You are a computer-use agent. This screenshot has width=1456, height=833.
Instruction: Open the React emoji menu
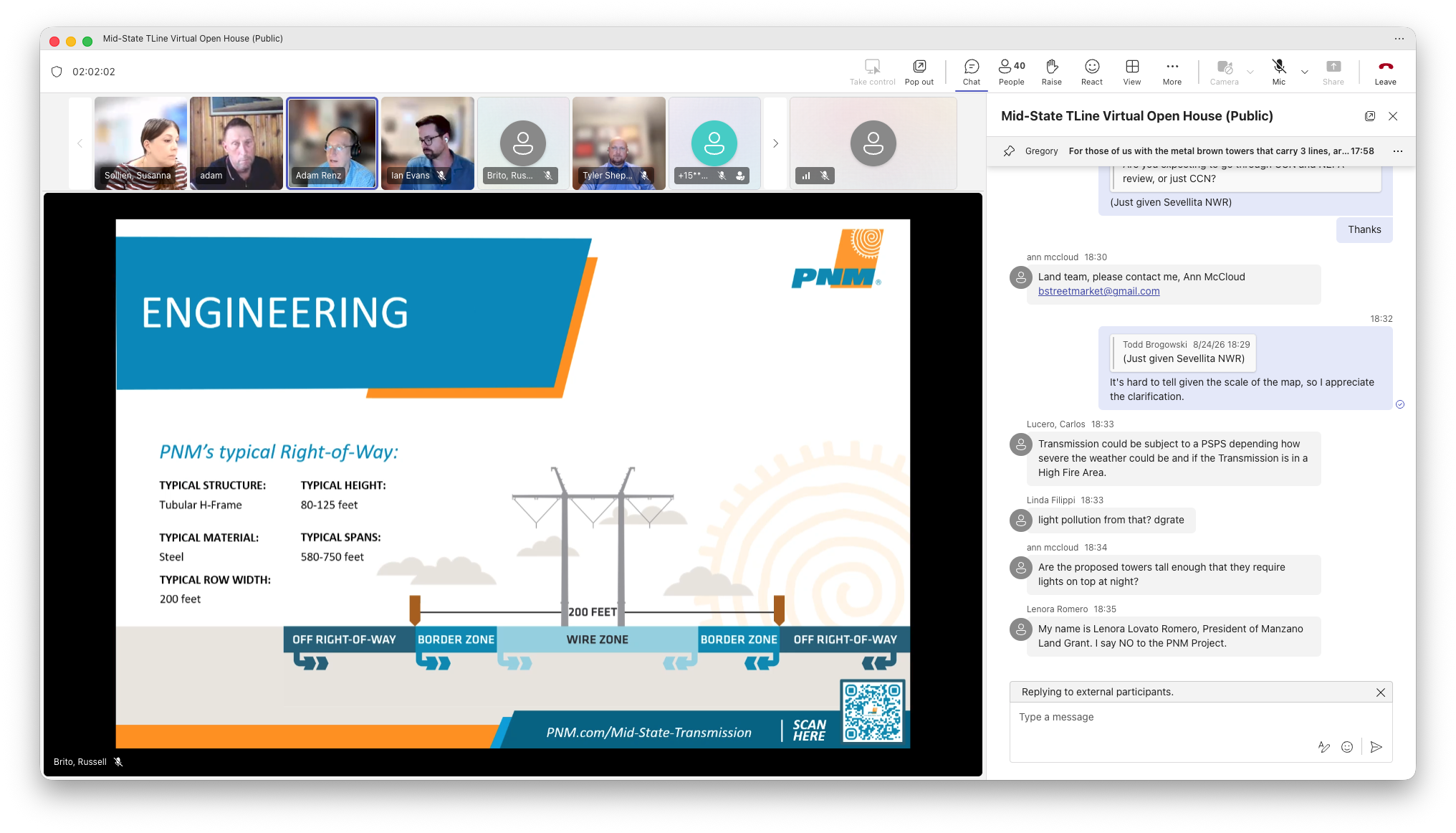point(1092,72)
